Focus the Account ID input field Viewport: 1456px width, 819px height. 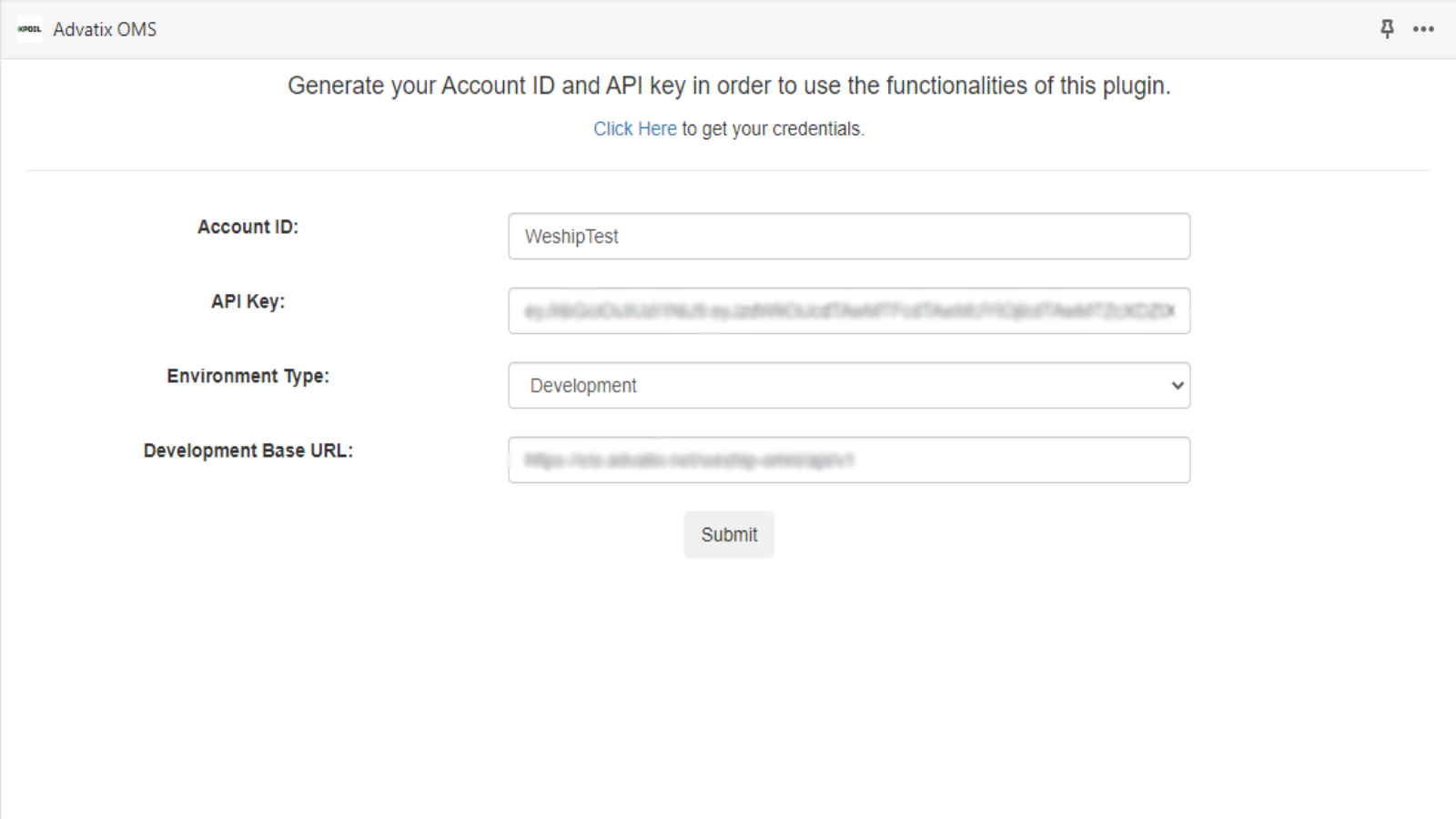tap(849, 236)
